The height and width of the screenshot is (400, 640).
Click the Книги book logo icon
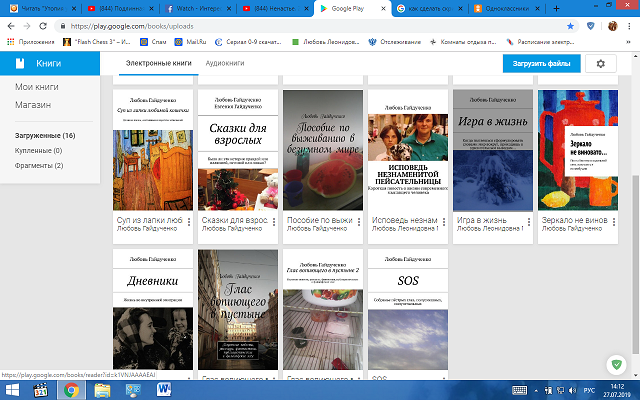click(18, 63)
